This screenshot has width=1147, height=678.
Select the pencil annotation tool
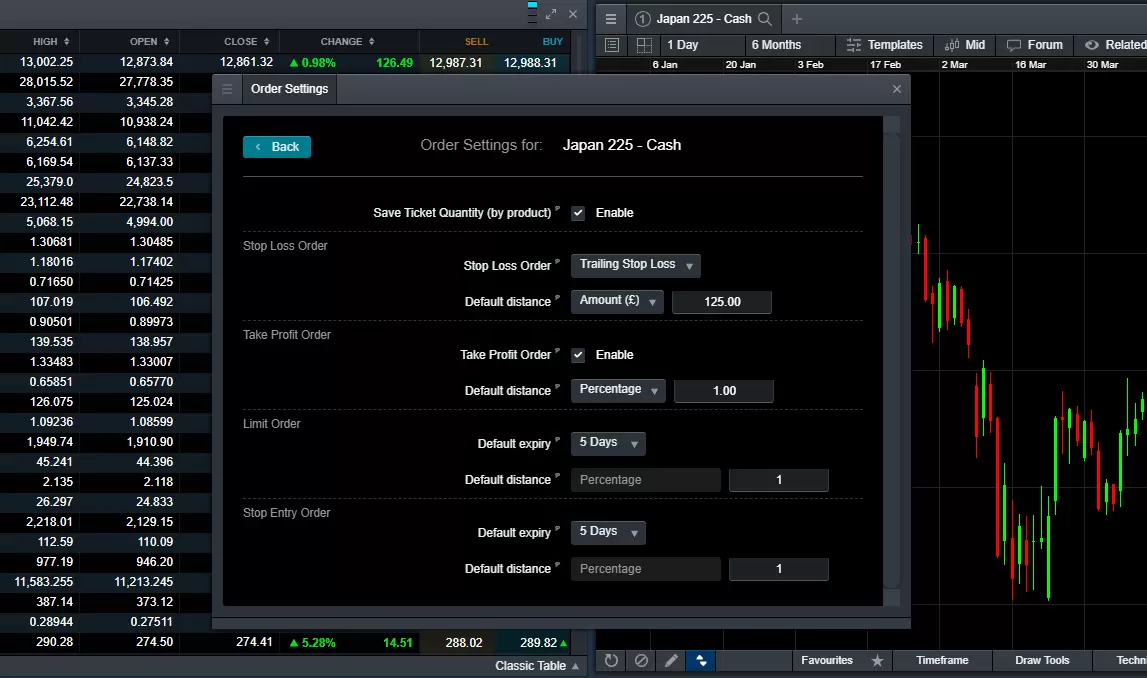pos(671,660)
